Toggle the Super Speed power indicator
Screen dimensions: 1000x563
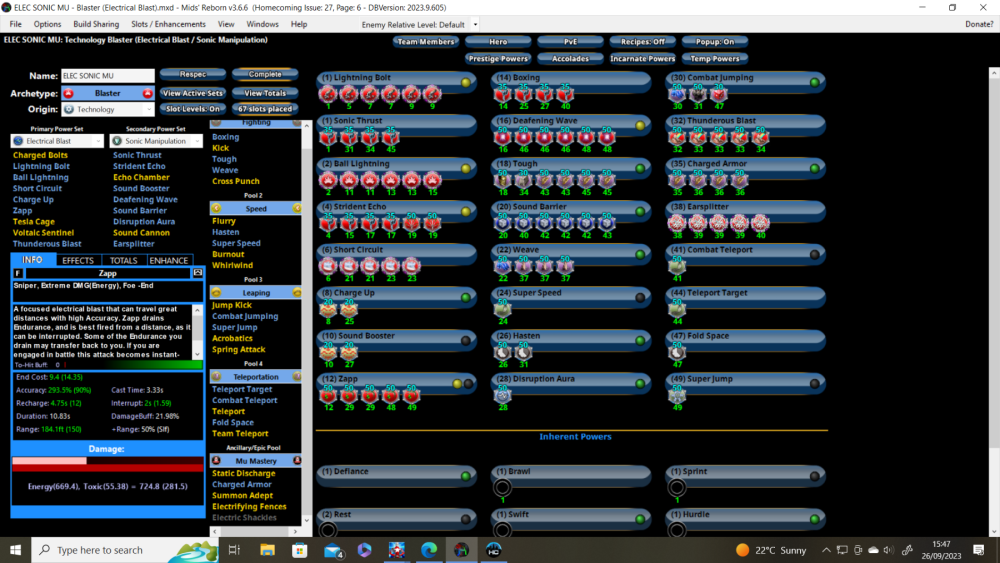640,297
